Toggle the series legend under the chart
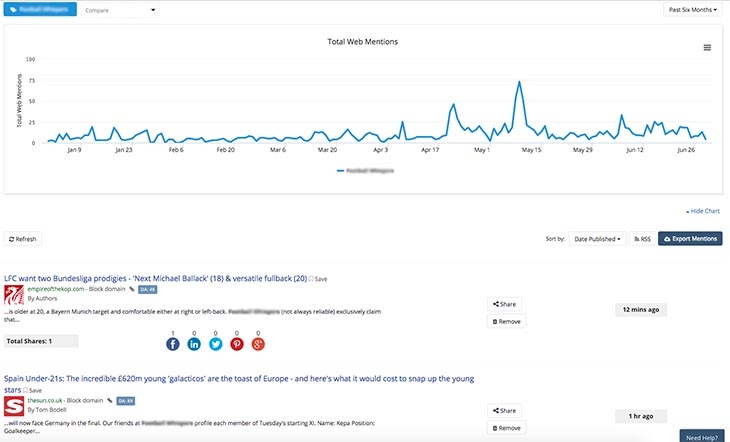The height and width of the screenshot is (442, 730). click(364, 171)
